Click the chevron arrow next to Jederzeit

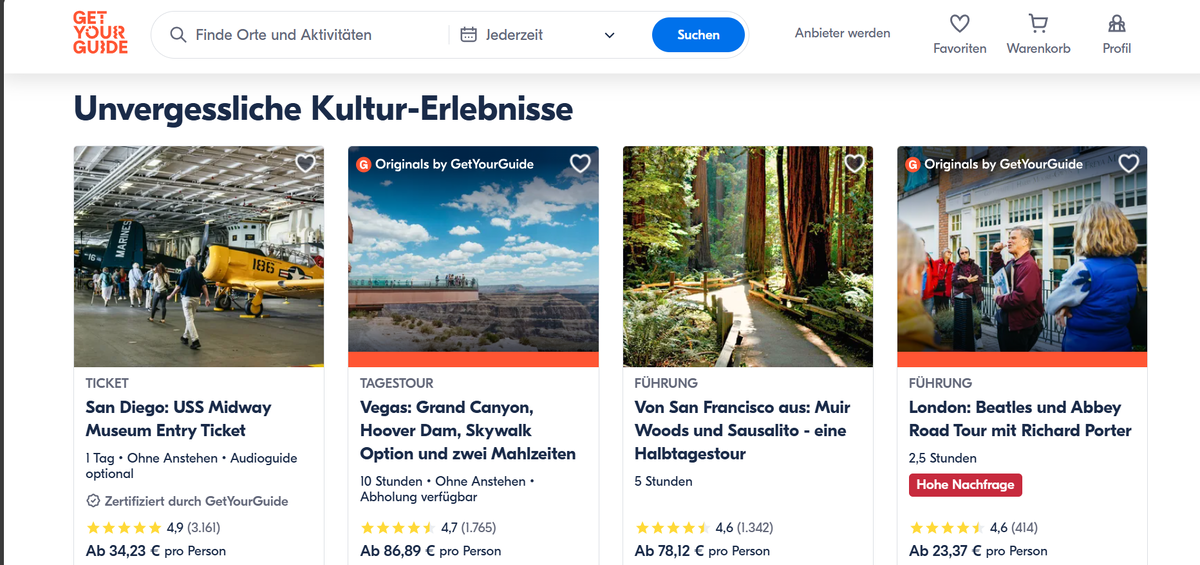coord(610,36)
